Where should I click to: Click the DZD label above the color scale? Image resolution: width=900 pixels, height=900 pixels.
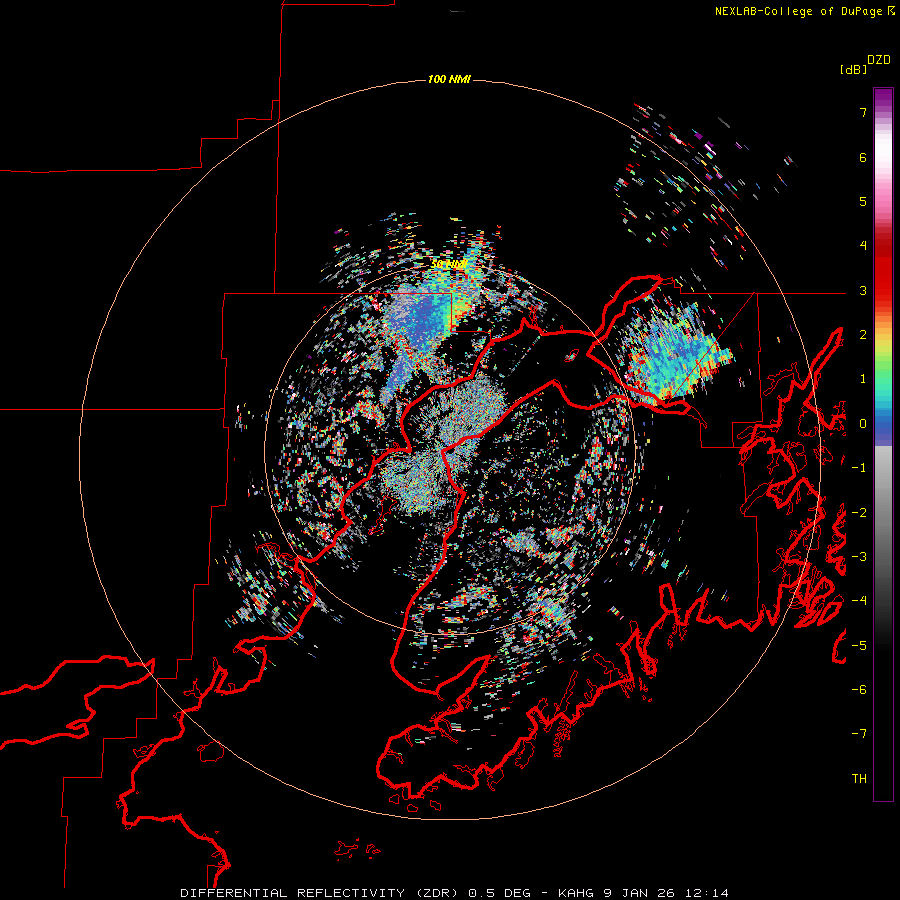(x=879, y=60)
